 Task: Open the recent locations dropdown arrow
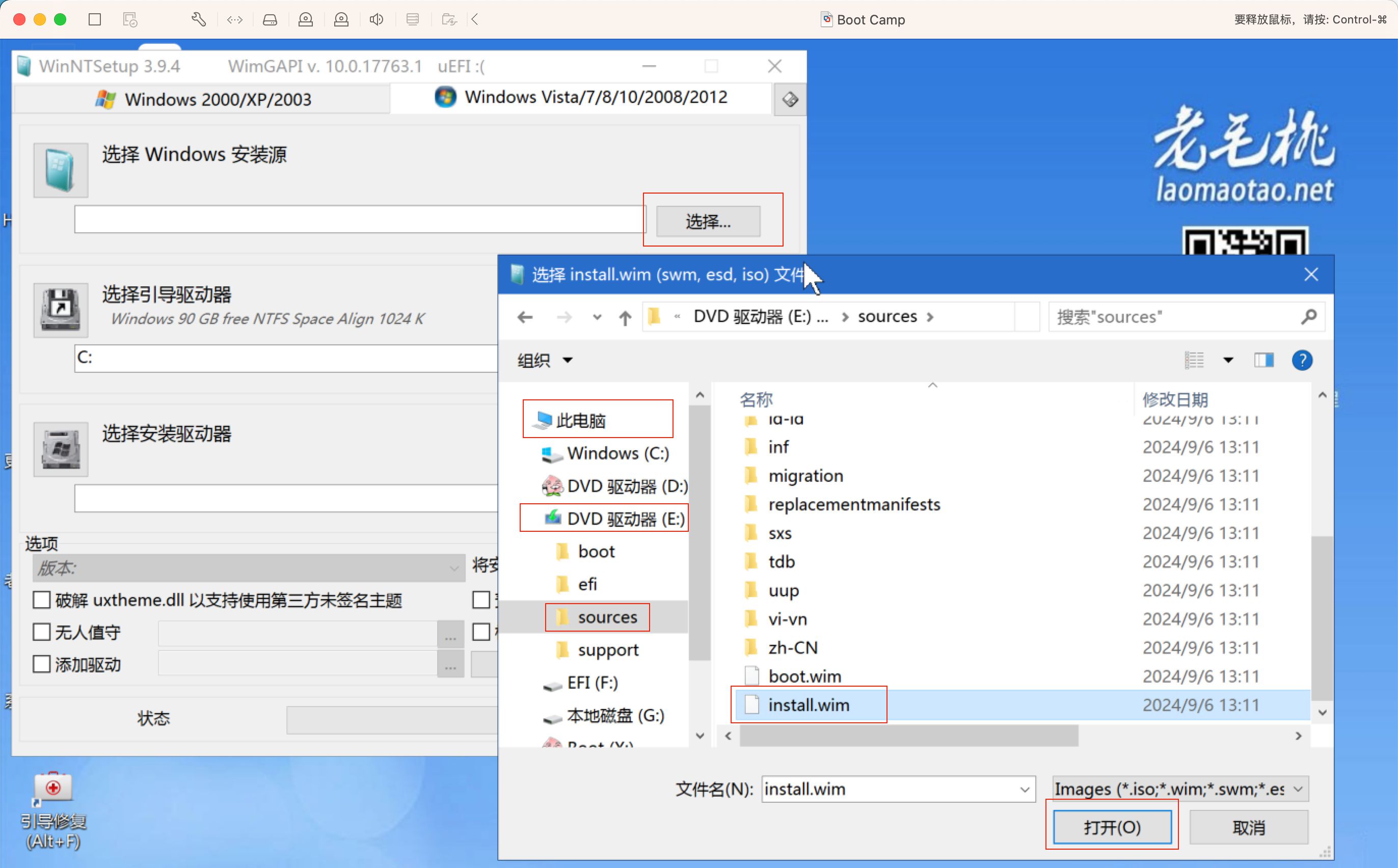point(597,317)
